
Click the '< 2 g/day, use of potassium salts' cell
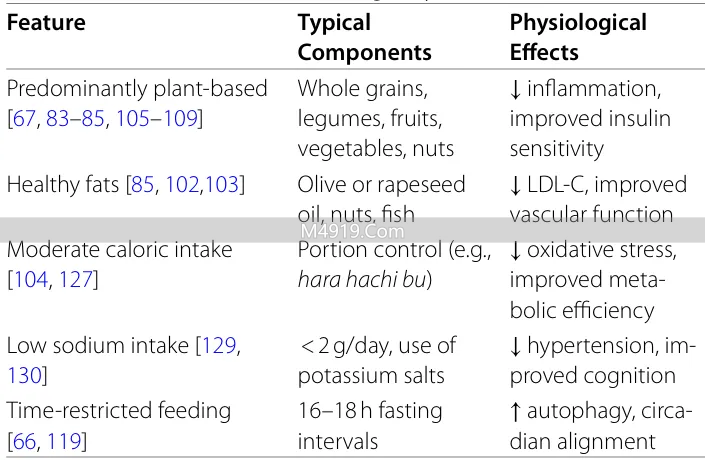[376, 361]
